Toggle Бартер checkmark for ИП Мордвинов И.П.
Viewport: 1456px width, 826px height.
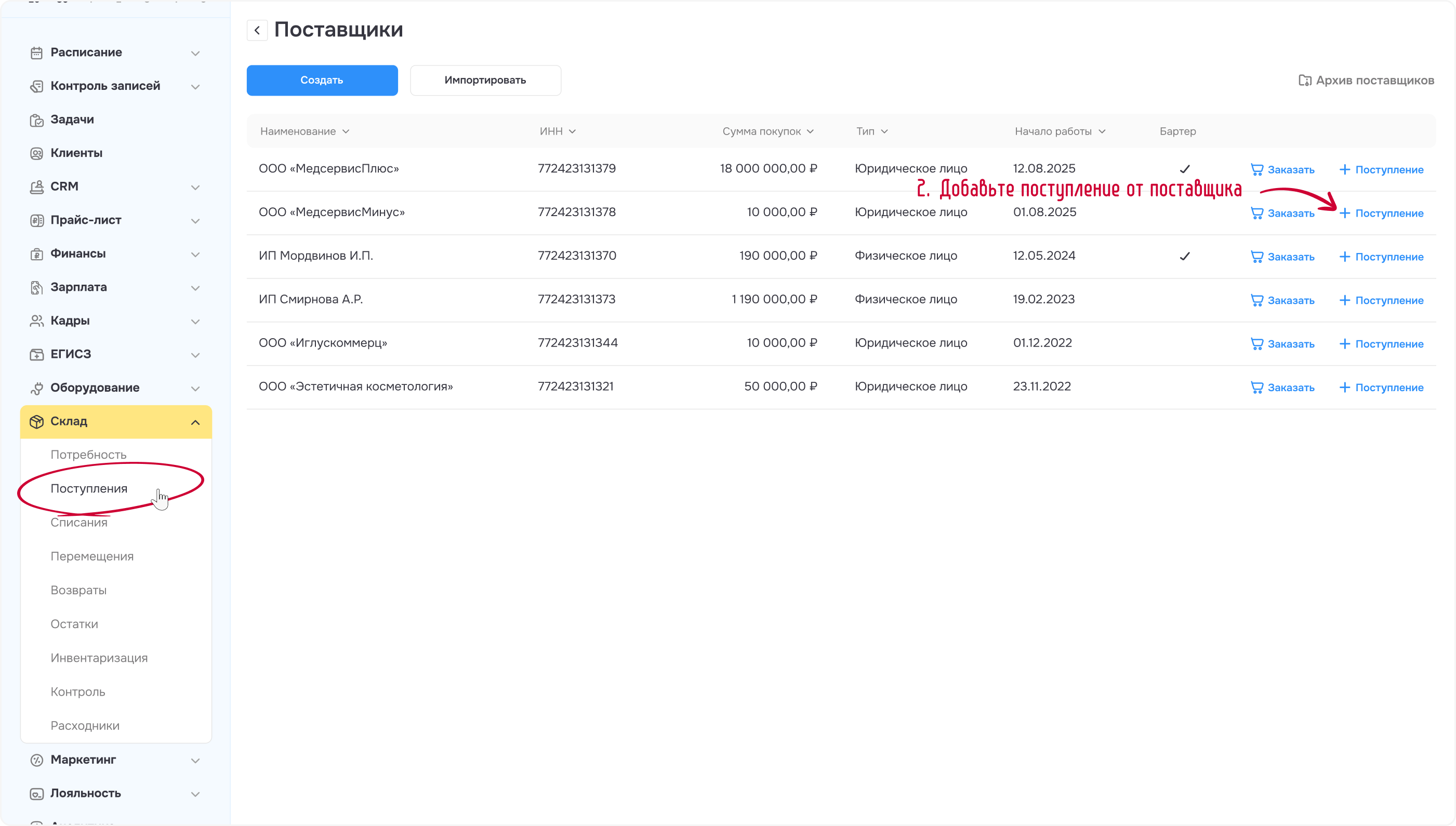[1184, 257]
